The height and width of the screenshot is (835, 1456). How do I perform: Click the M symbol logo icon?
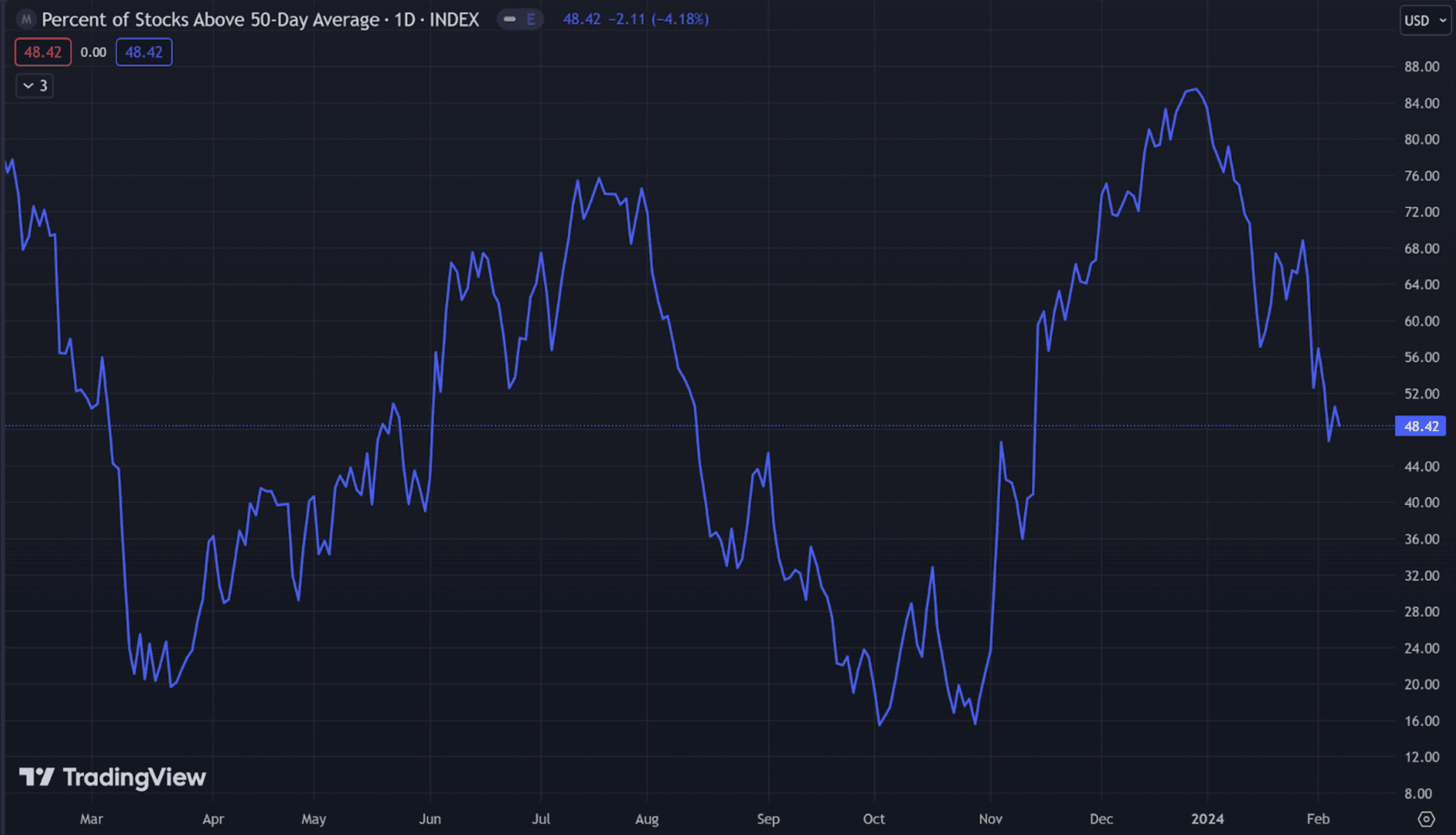26,20
